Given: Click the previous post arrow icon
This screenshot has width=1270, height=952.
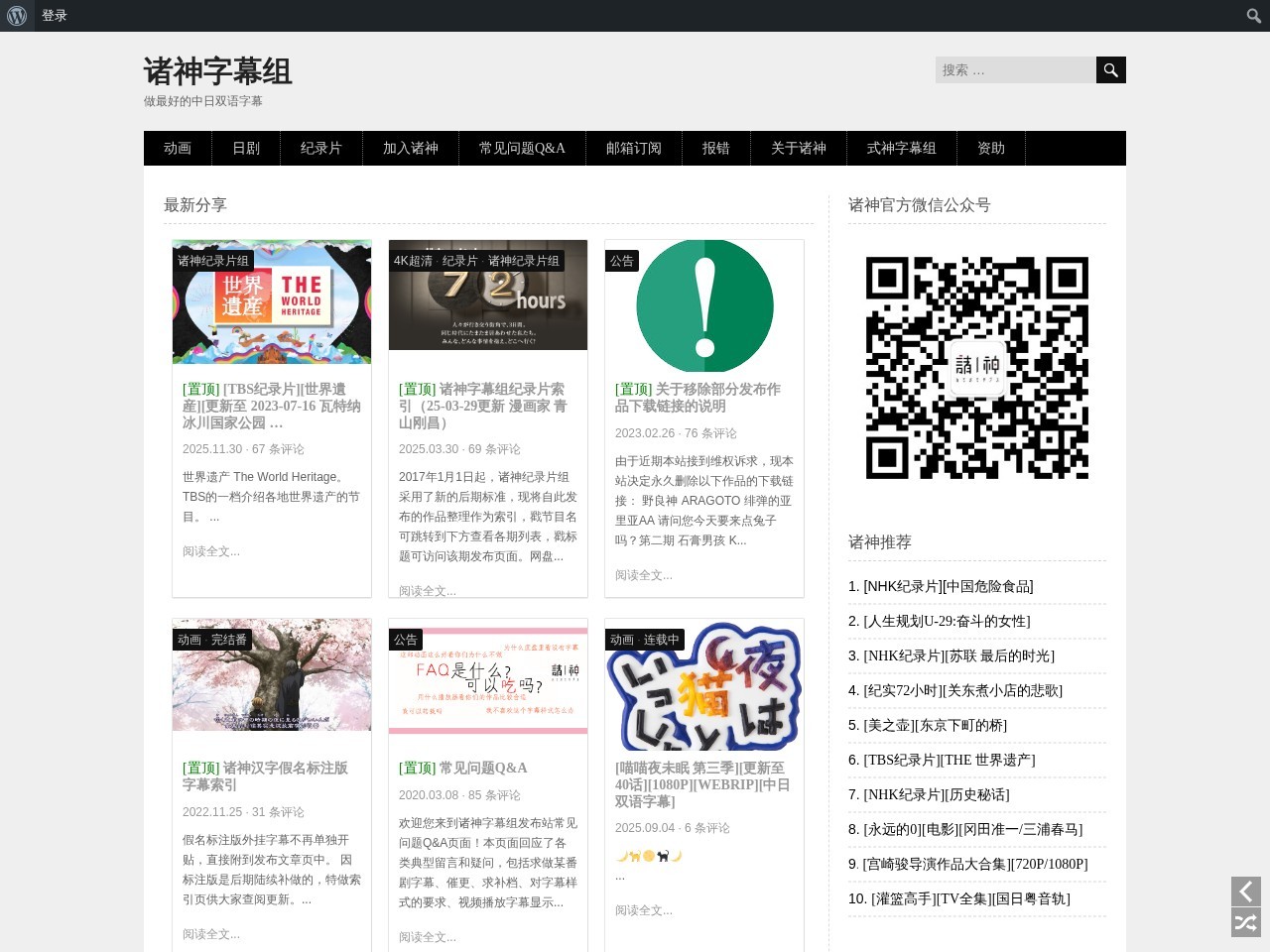Looking at the screenshot, I should [1245, 891].
